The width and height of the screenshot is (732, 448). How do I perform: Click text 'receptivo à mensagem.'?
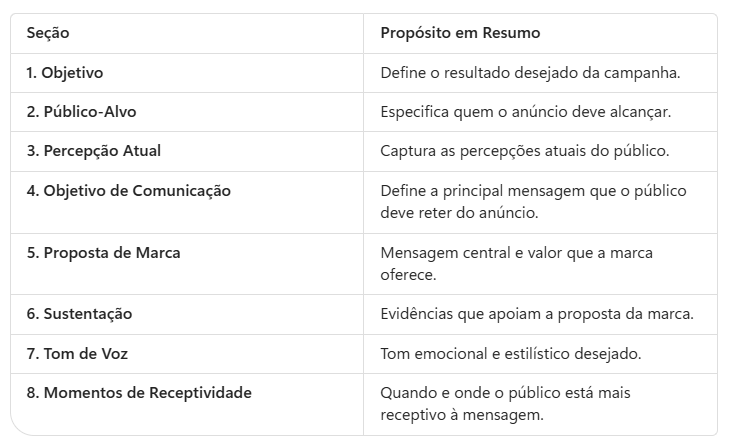462,415
